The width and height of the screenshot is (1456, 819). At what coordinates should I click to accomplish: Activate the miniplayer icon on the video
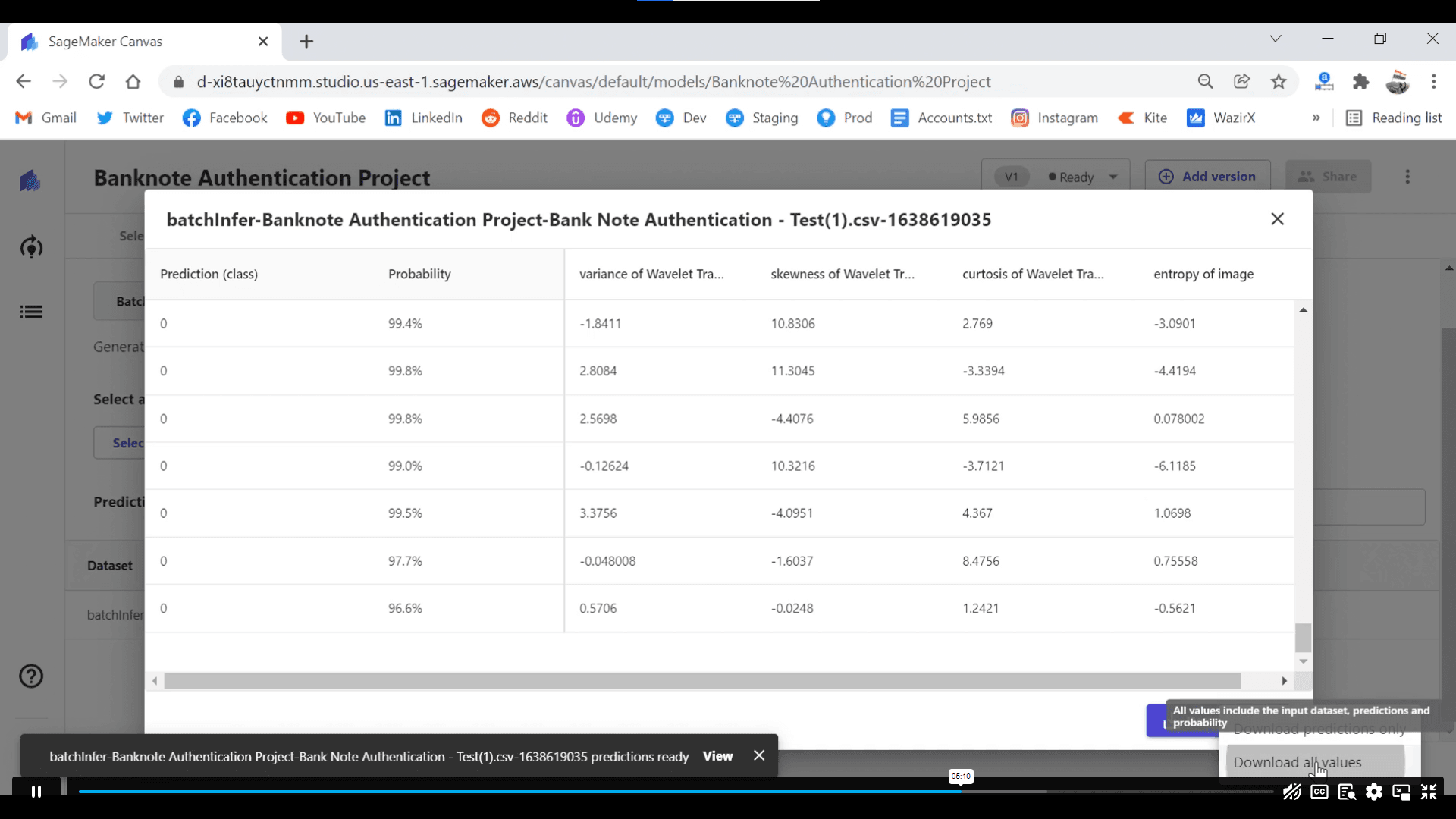(x=1402, y=792)
